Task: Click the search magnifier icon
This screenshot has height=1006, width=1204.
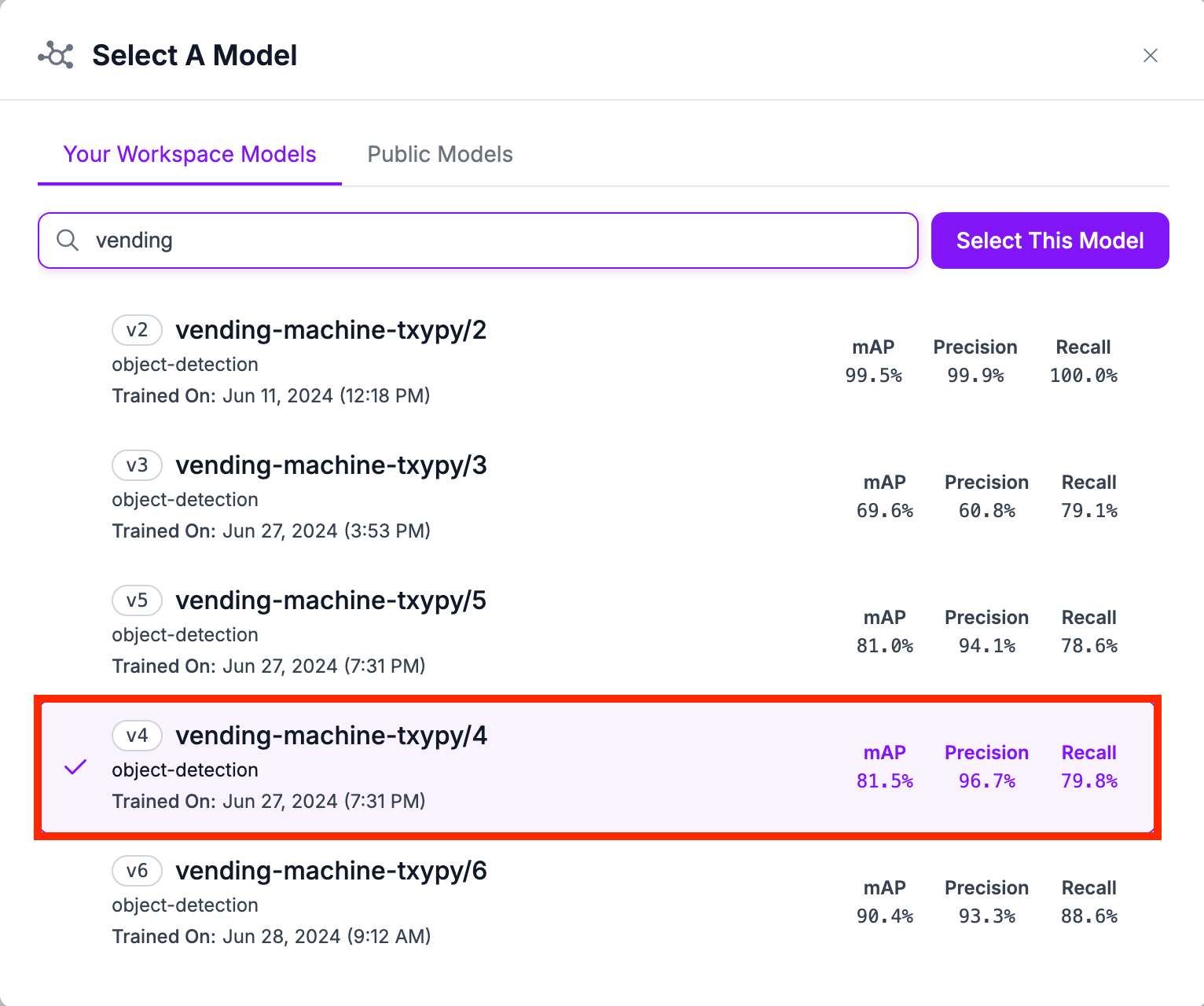Action: coord(68,240)
